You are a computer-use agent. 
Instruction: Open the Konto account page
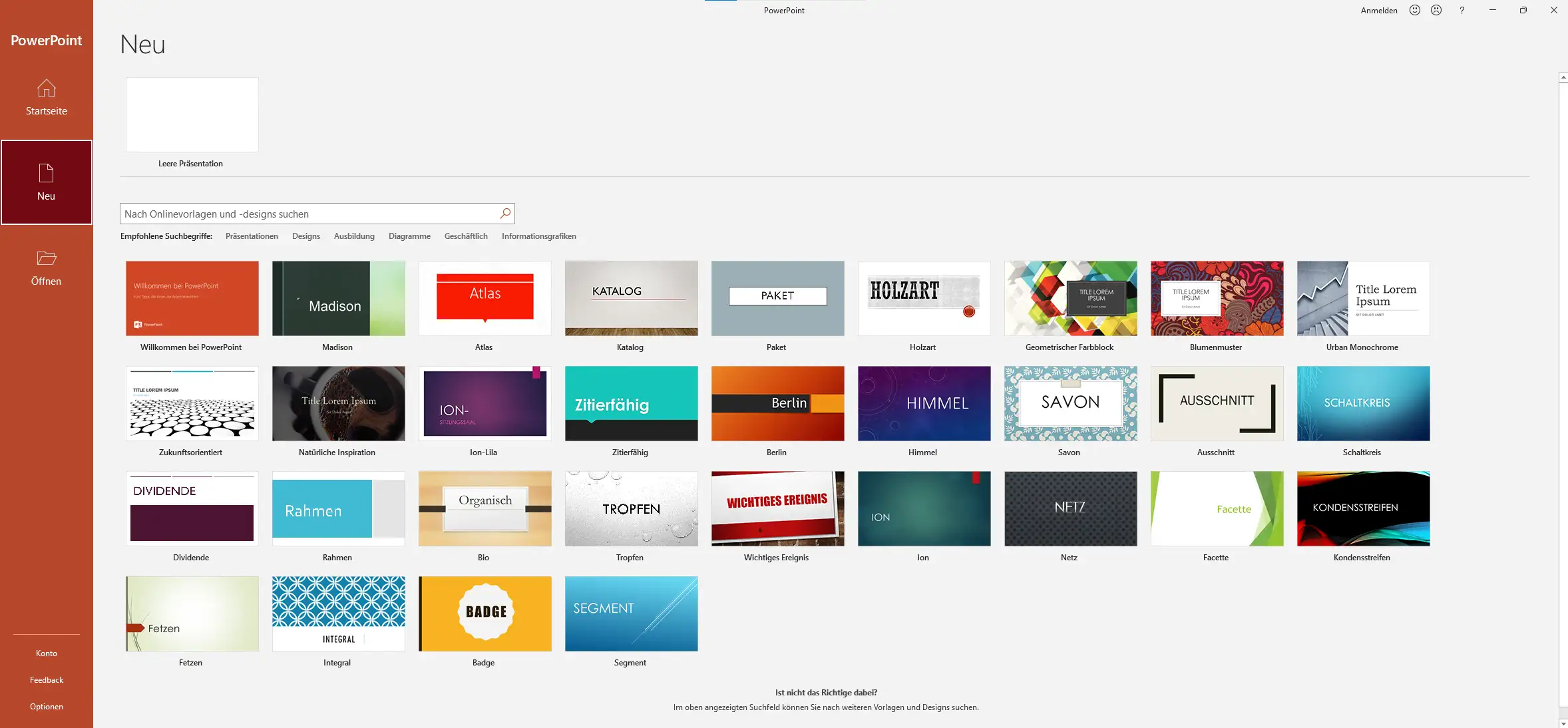[x=46, y=653]
